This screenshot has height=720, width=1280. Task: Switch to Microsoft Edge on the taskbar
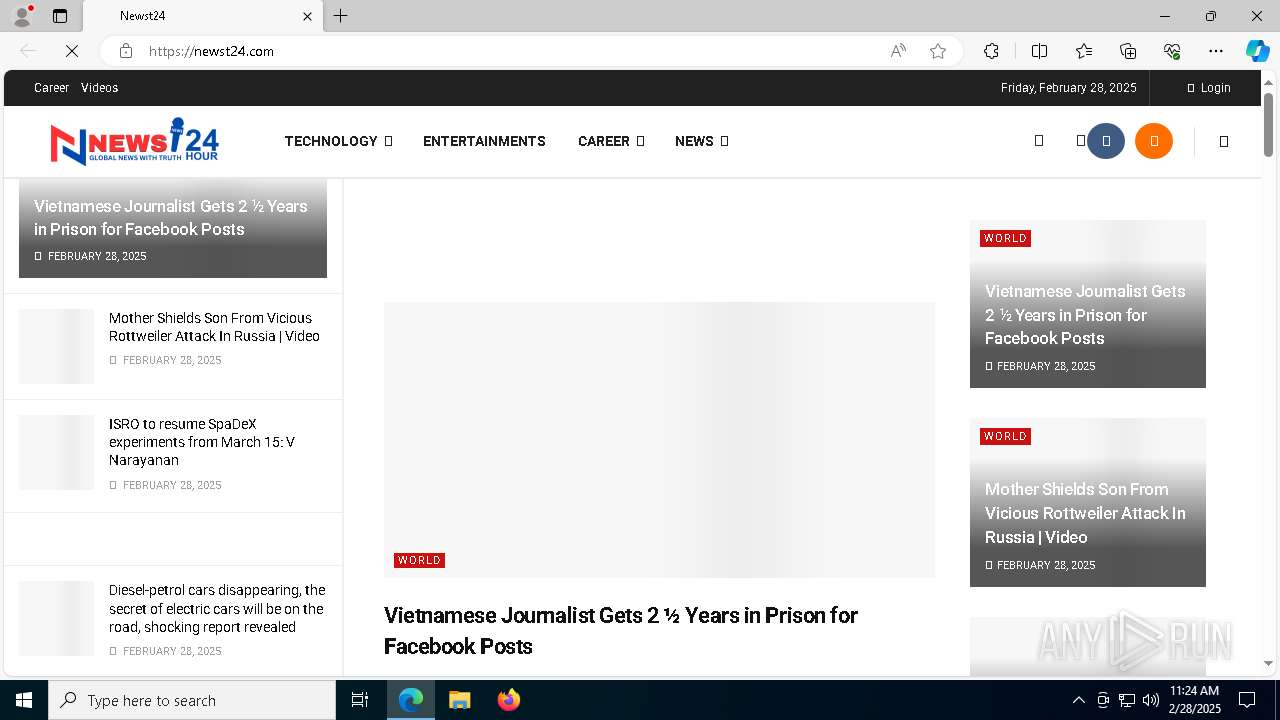coord(411,700)
